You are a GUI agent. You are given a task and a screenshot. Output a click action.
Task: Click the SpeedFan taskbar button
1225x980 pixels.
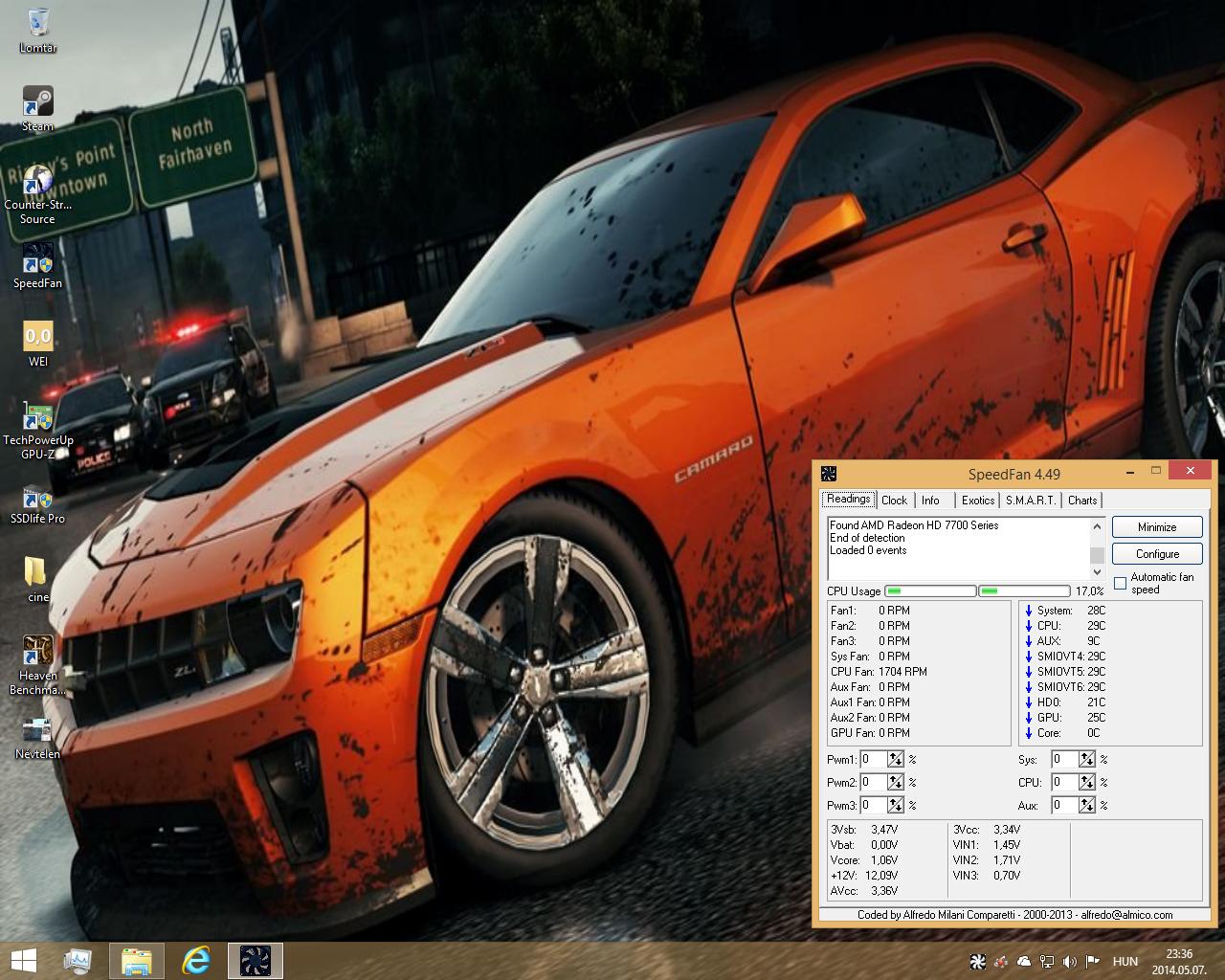coord(256,961)
